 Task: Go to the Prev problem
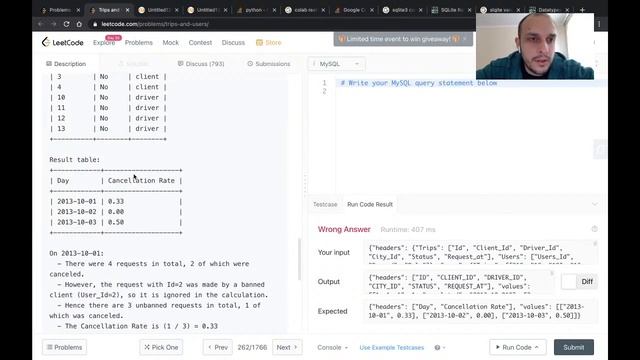coord(218,347)
